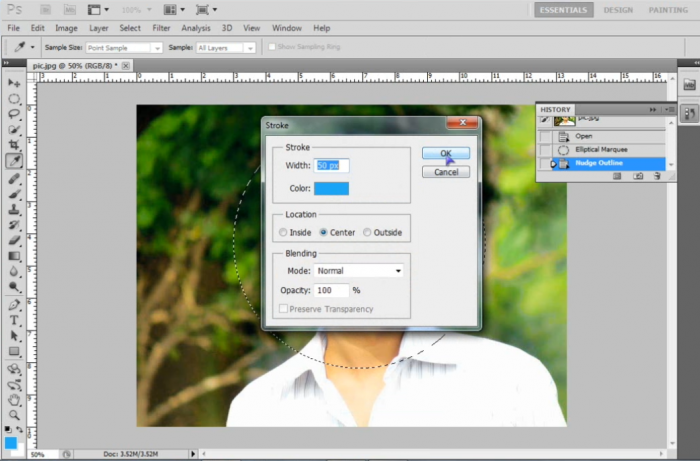
Task: Select the Center location option
Action: (x=324, y=233)
